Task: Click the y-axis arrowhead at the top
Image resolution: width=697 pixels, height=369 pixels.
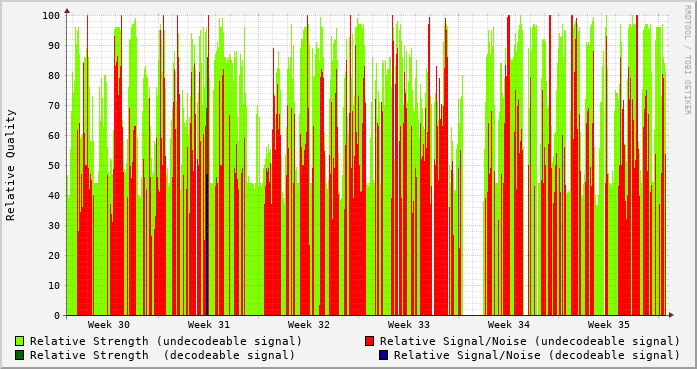Action: (x=67, y=11)
